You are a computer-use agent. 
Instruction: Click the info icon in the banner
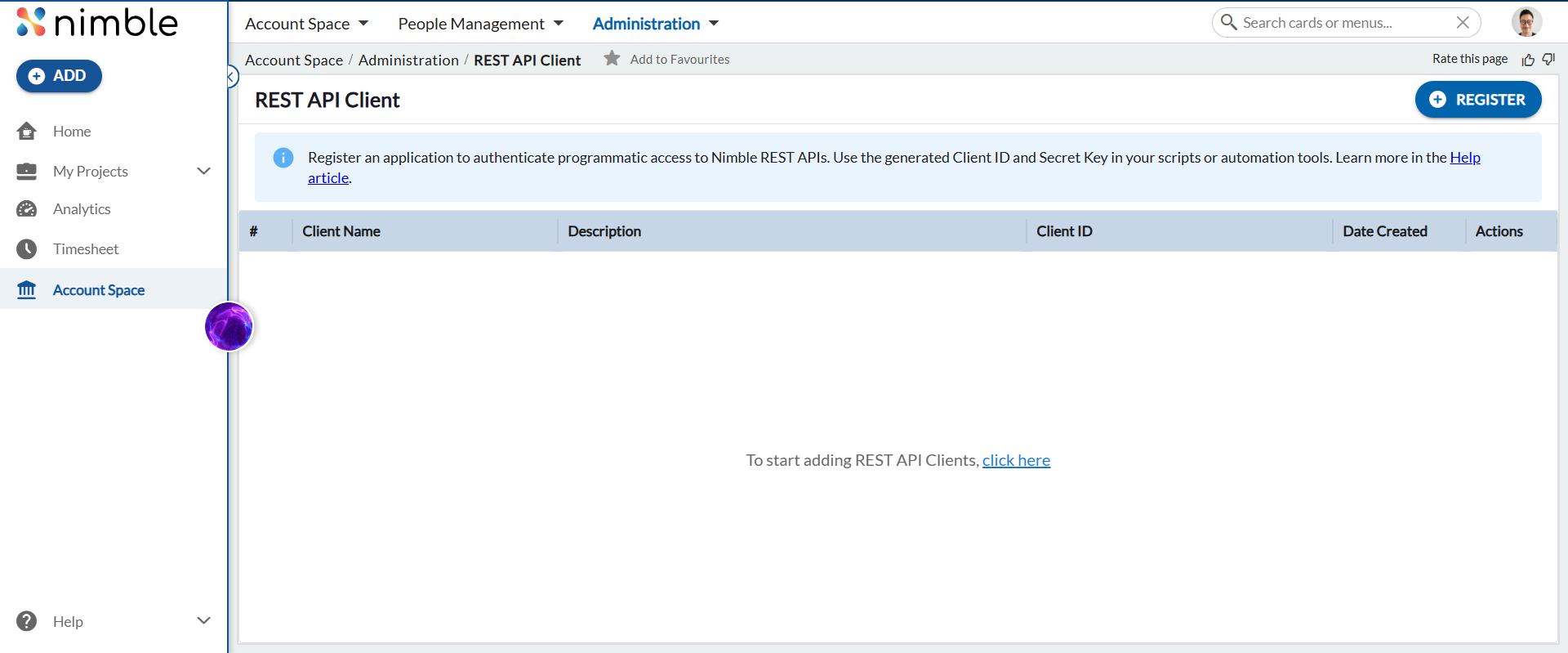point(283,158)
